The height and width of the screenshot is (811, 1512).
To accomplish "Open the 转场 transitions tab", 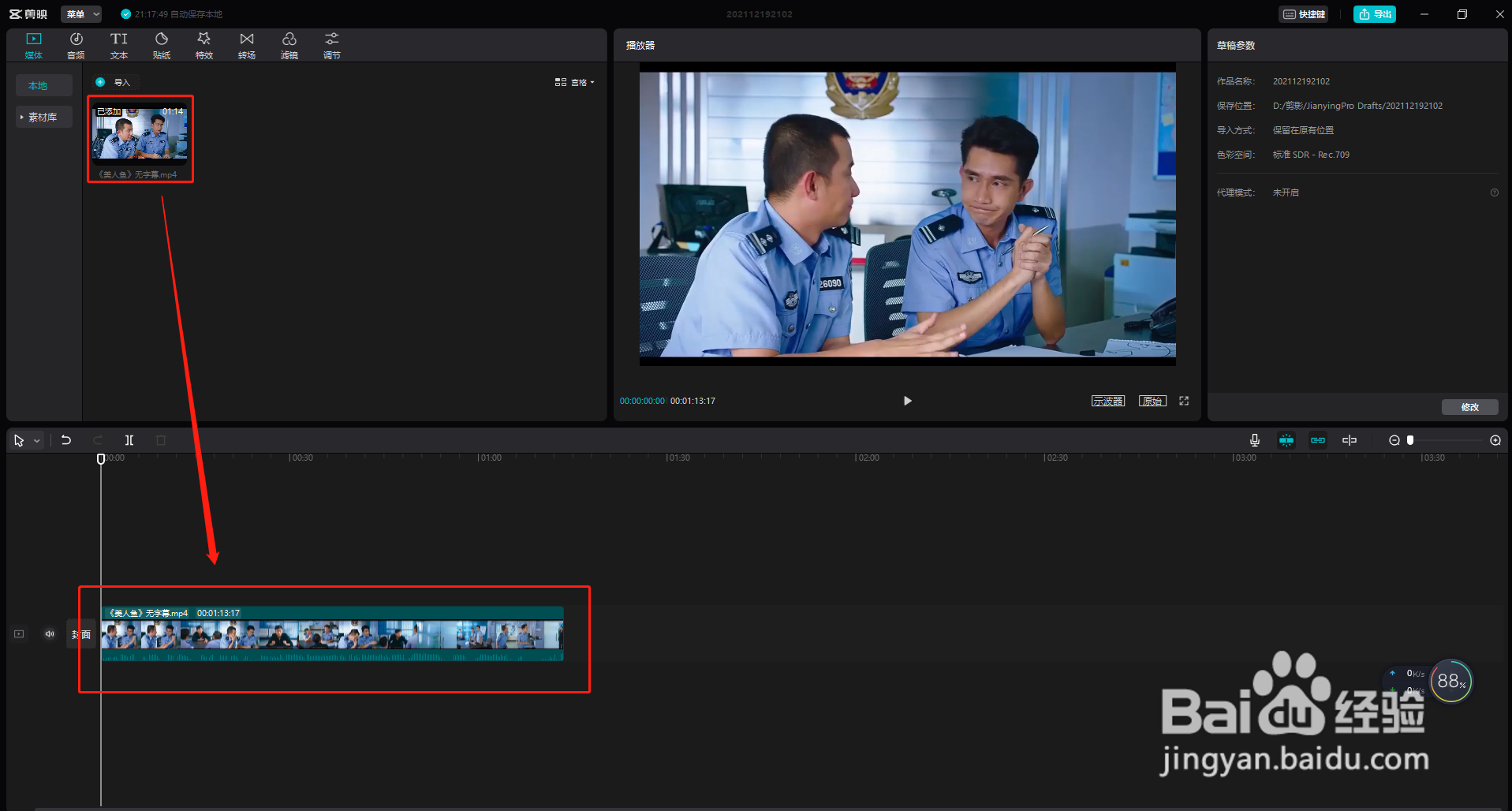I will pyautogui.click(x=247, y=46).
